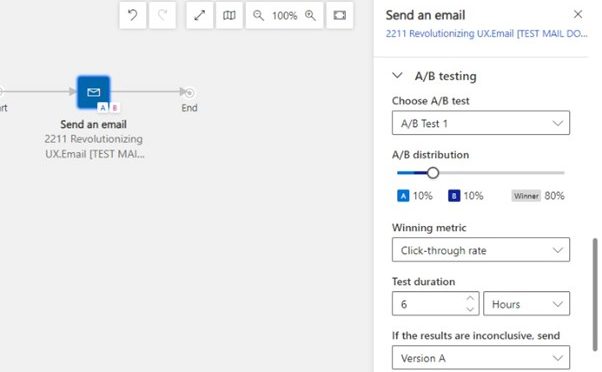The image size is (602, 372).
Task: Open the 2211 Revolutionizing UX.Email link
Action: [486, 33]
